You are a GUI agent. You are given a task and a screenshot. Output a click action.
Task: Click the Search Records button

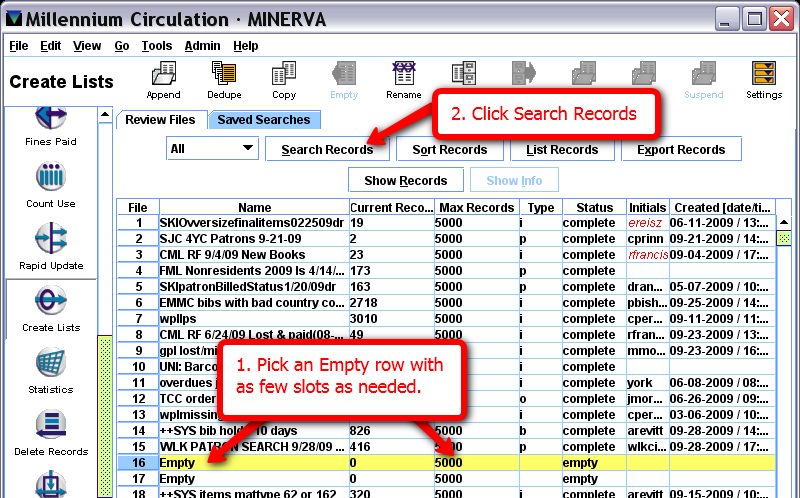coord(327,150)
